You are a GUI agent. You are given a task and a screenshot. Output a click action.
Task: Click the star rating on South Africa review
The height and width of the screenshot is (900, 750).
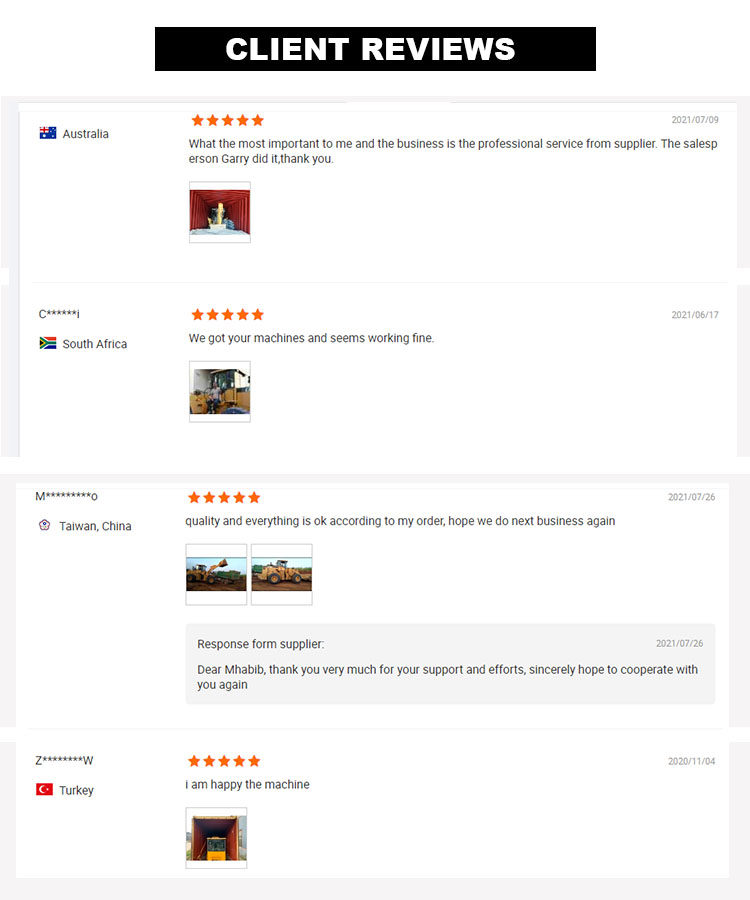227,314
